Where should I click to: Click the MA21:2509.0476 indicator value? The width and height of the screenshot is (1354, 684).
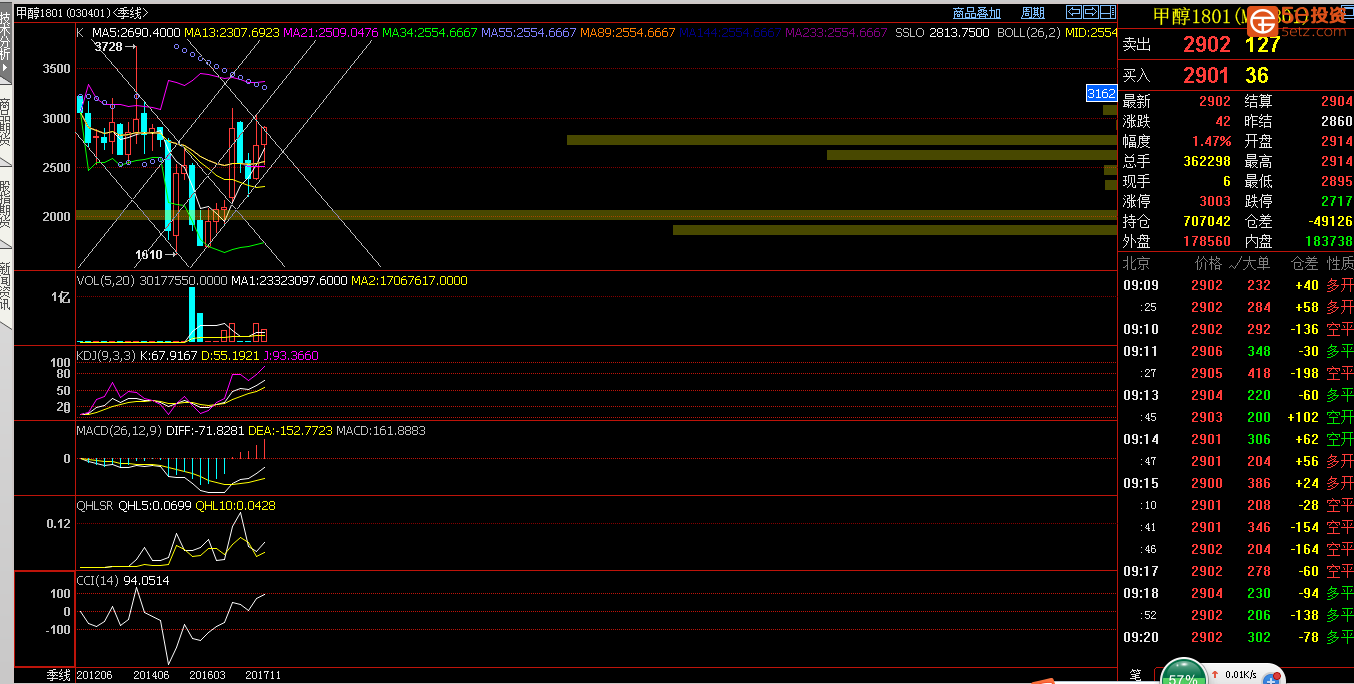tap(331, 32)
